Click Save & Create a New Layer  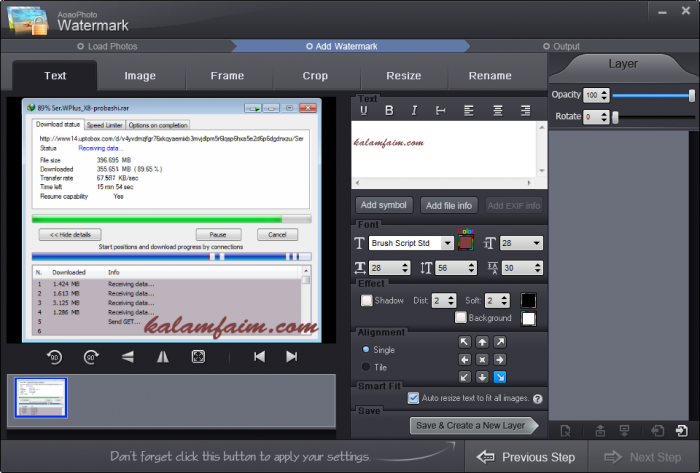click(473, 426)
